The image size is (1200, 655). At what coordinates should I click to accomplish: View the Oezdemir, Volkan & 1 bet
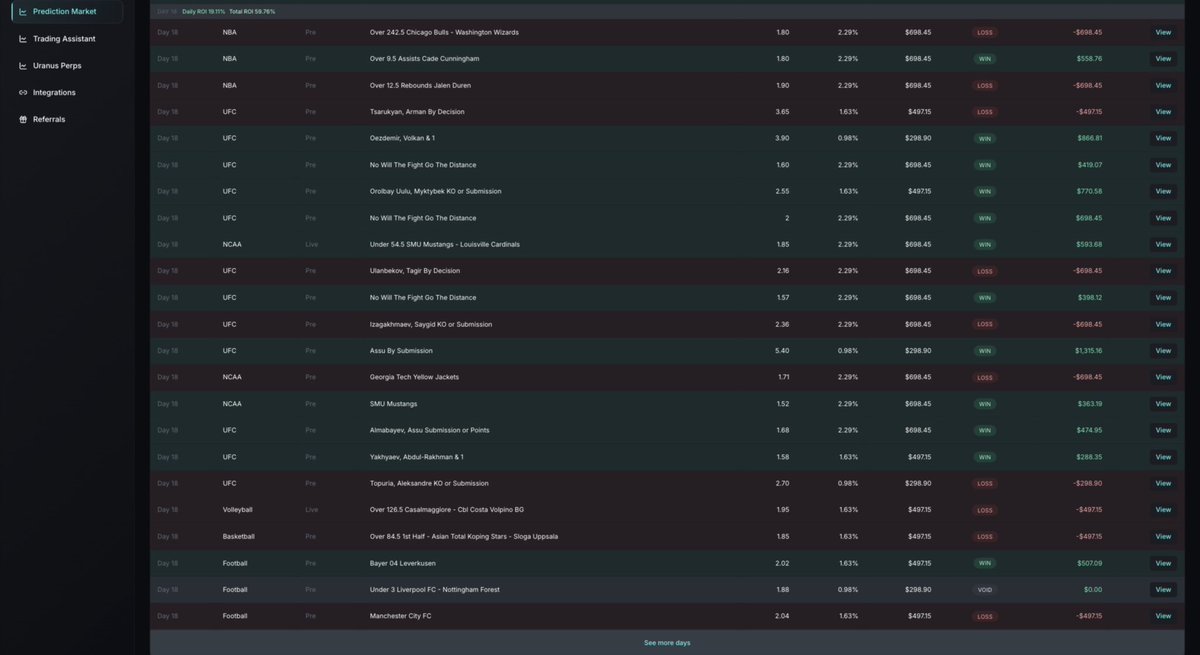coord(1163,138)
